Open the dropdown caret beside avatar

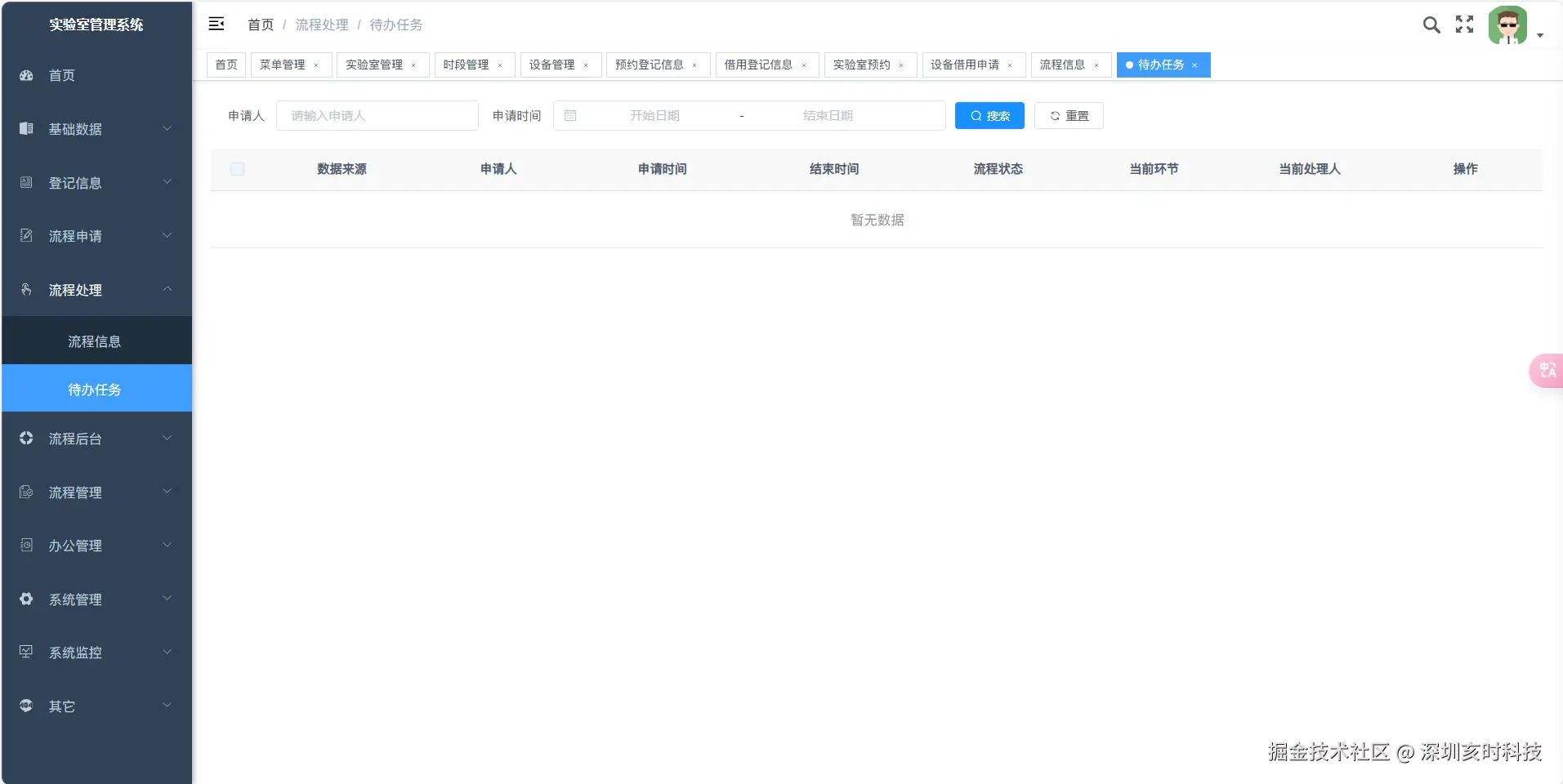coord(1539,35)
